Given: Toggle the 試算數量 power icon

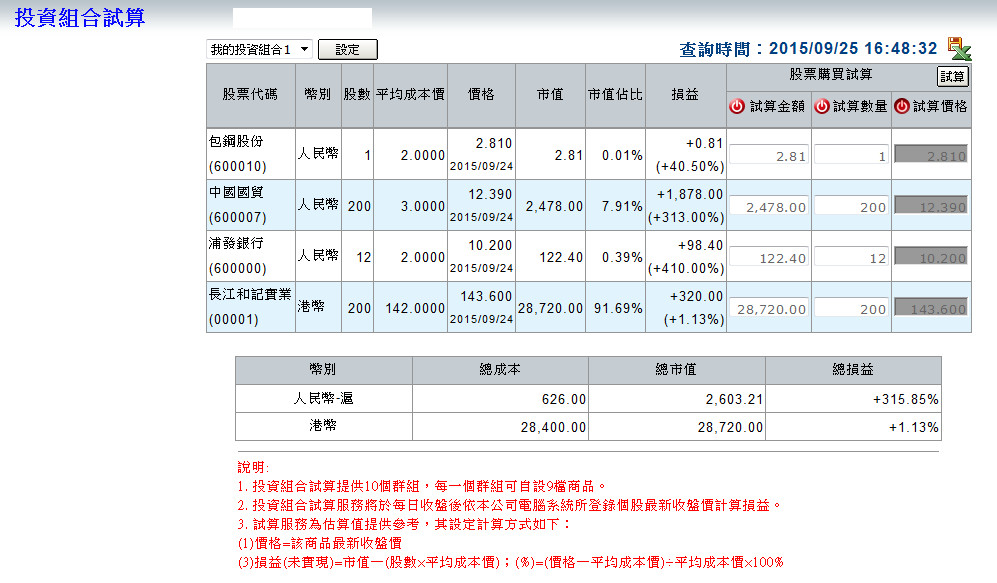Looking at the screenshot, I should (822, 107).
